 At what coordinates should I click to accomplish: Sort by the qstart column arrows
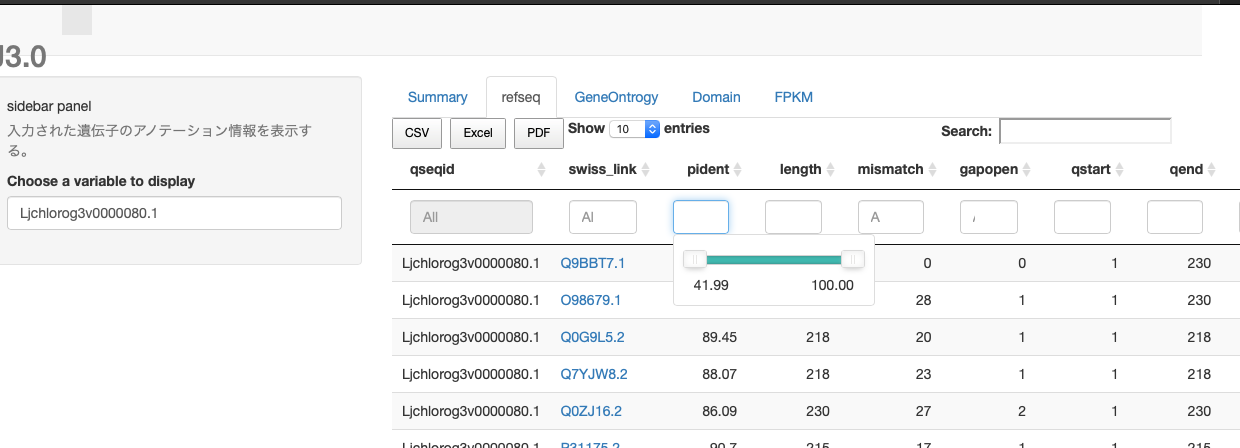pos(1120,170)
